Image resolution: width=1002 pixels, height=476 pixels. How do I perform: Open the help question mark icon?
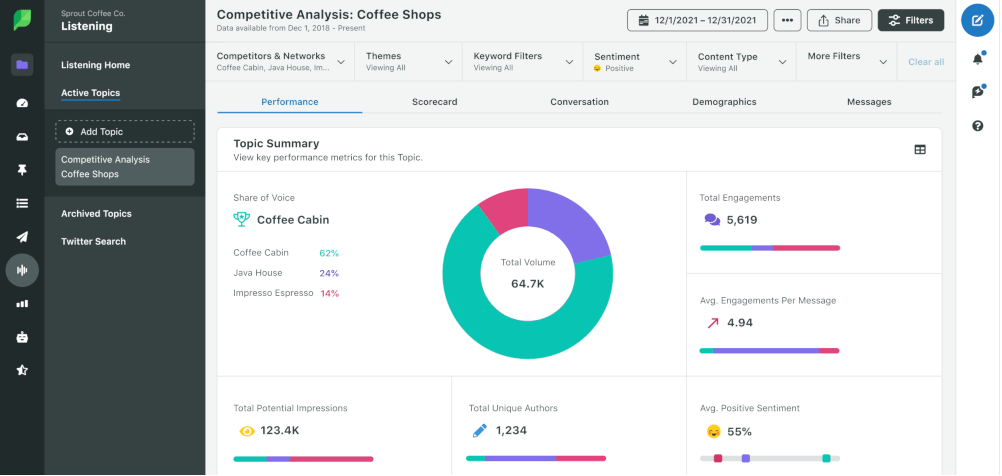pyautogui.click(x=978, y=126)
